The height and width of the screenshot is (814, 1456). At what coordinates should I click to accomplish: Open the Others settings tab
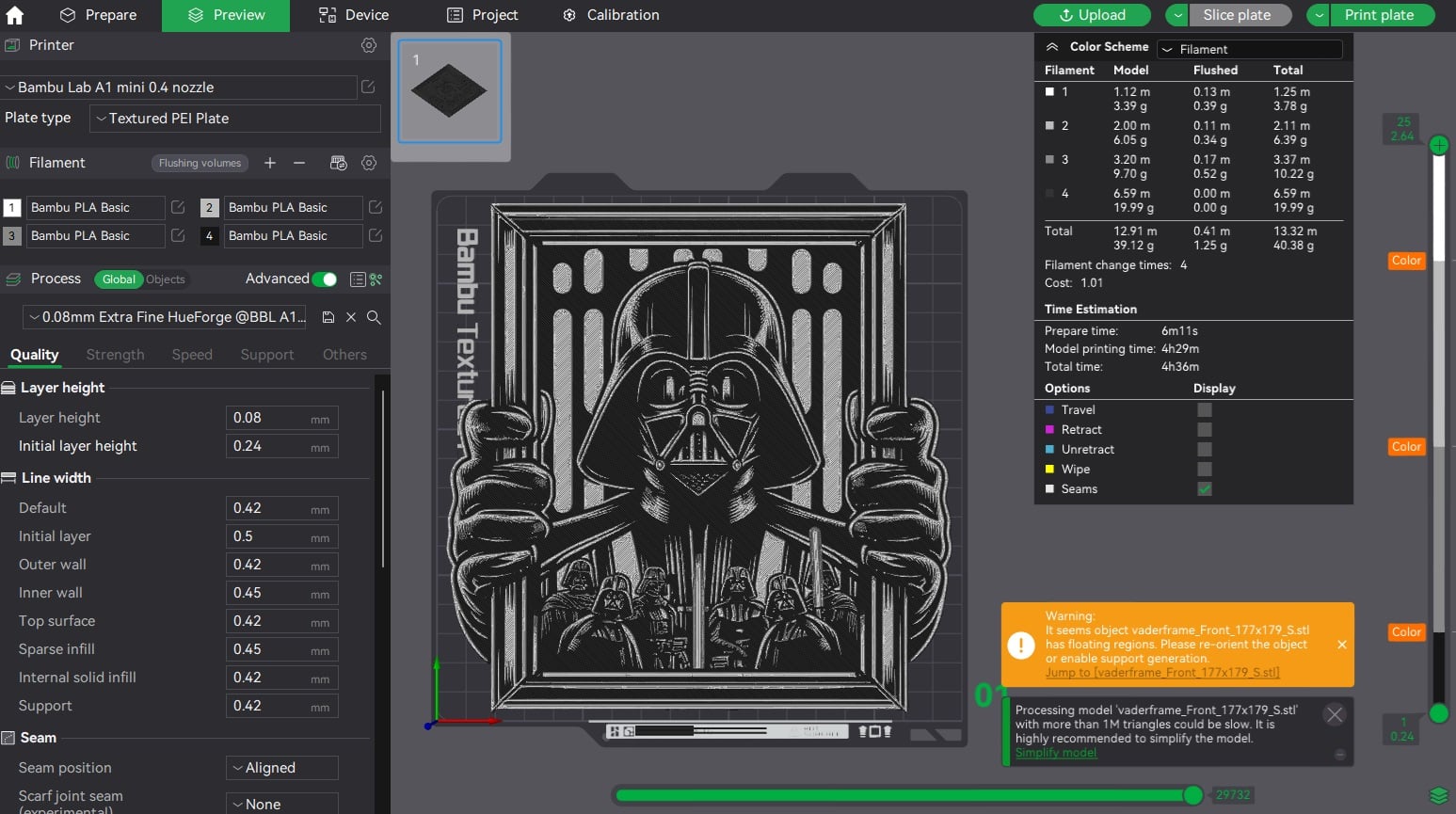pyautogui.click(x=344, y=355)
